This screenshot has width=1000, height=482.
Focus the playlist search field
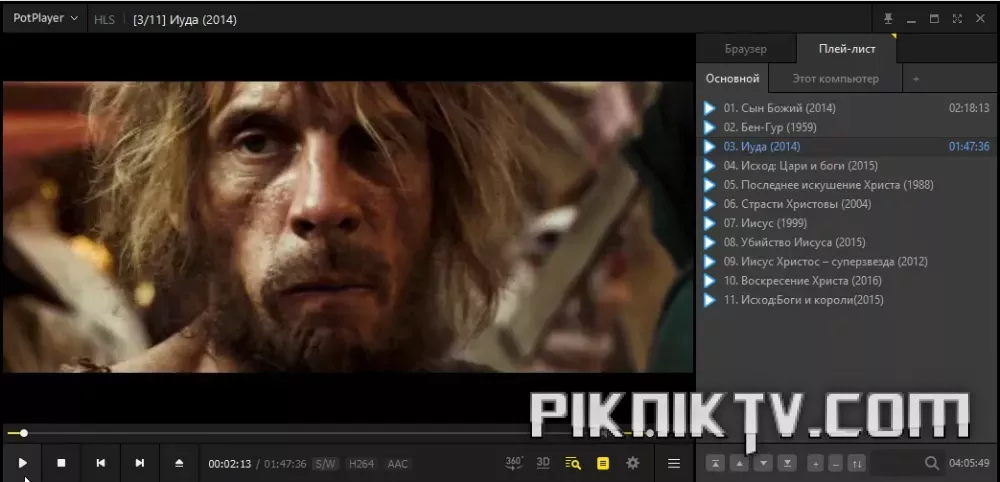(x=897, y=464)
